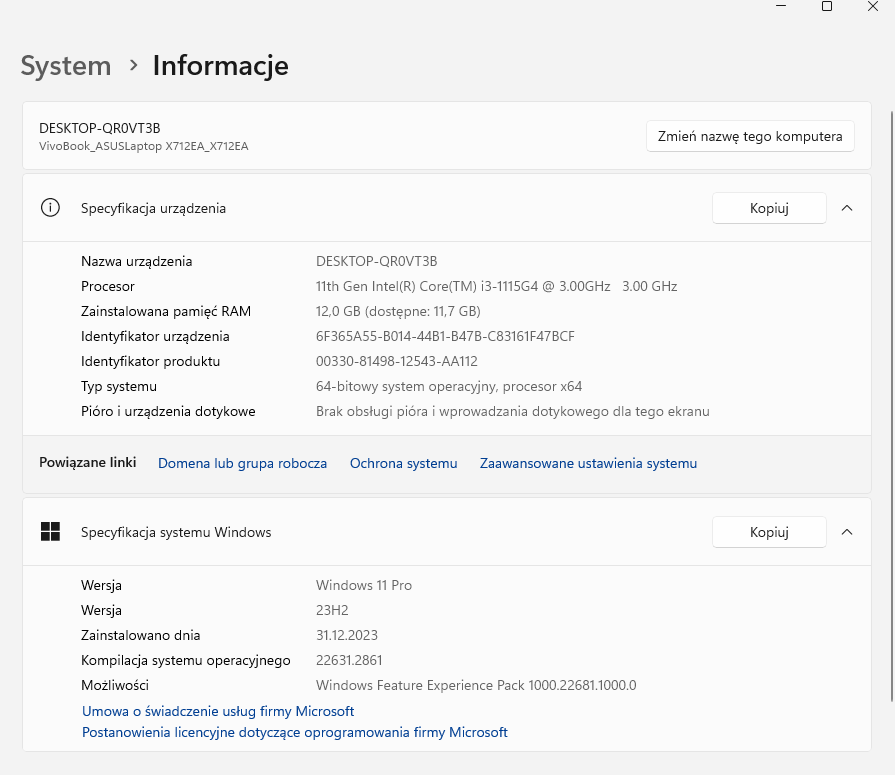Open Zaawansowane ustawienia systemu link

point(588,463)
